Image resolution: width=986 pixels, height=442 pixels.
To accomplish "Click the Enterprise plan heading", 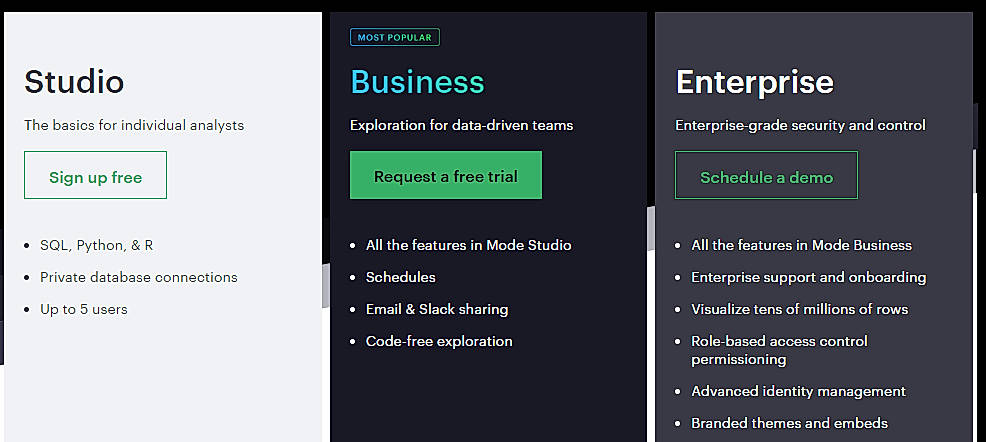I will pyautogui.click(x=755, y=82).
